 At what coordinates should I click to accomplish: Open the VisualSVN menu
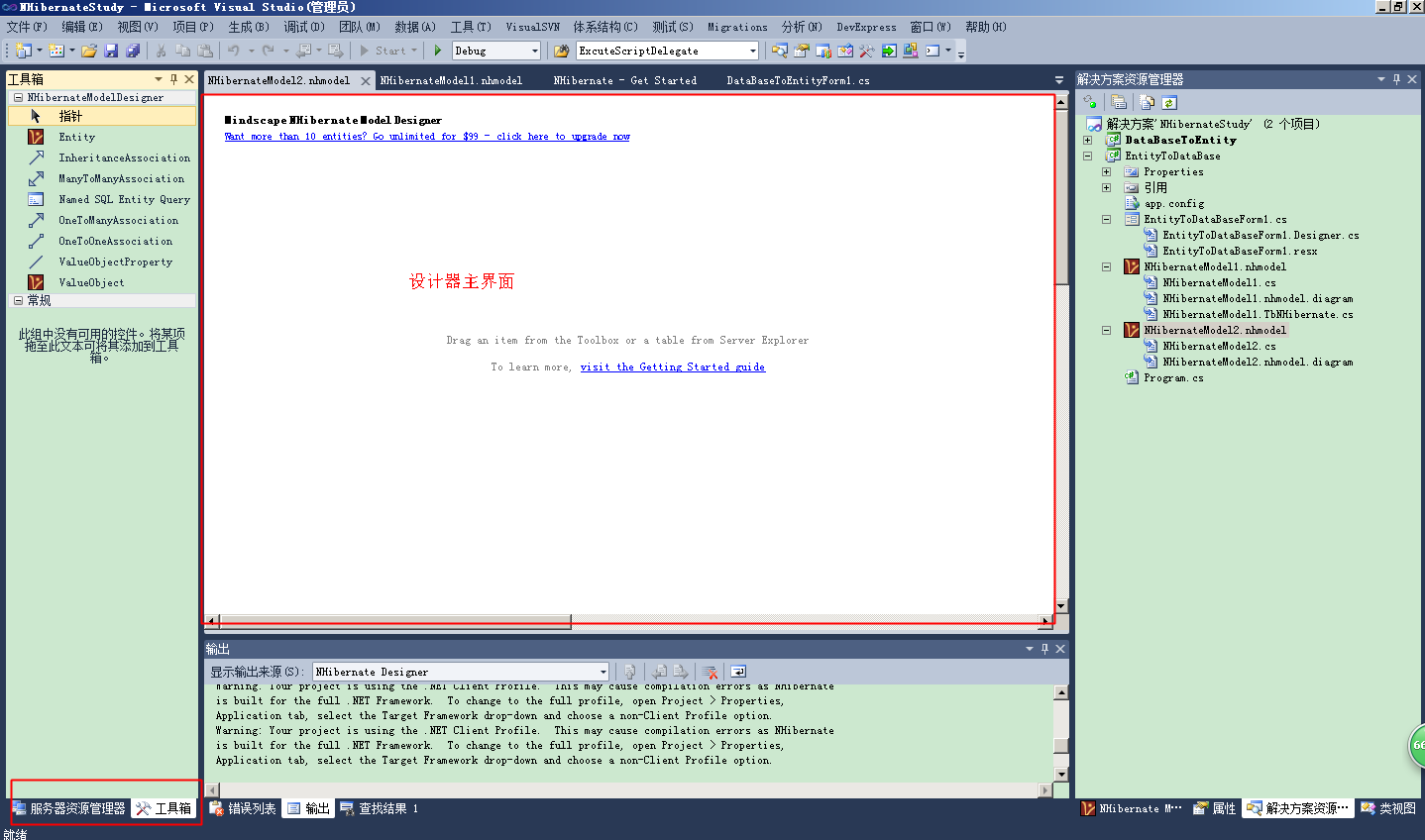point(532,27)
